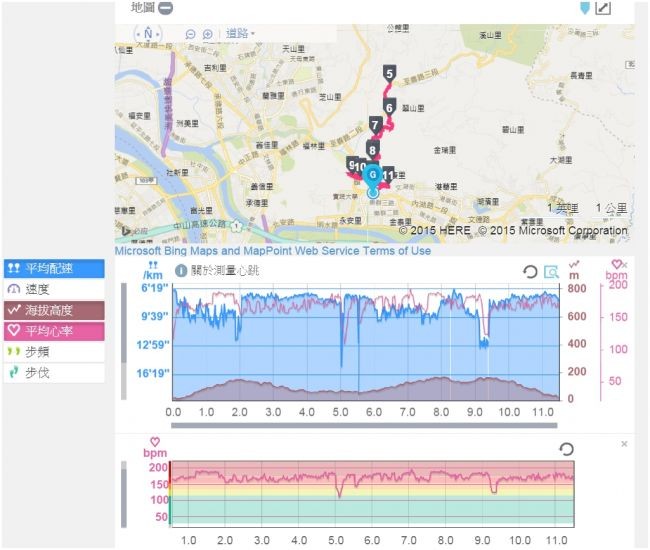
Task: Select kilometer marker 5 on map
Action: (x=389, y=74)
